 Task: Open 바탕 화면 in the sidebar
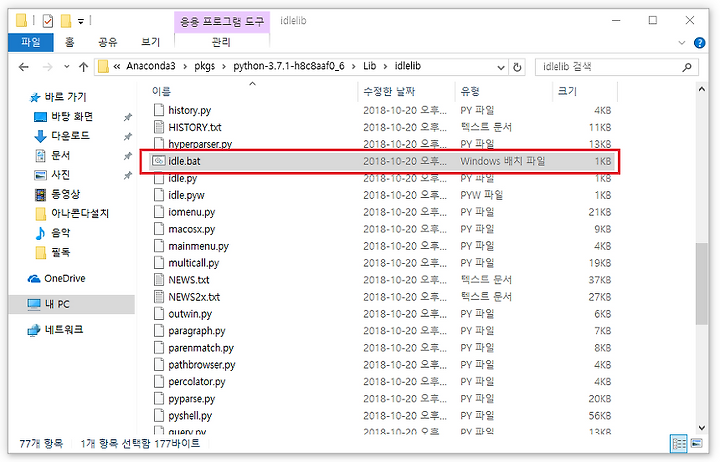click(x=72, y=117)
